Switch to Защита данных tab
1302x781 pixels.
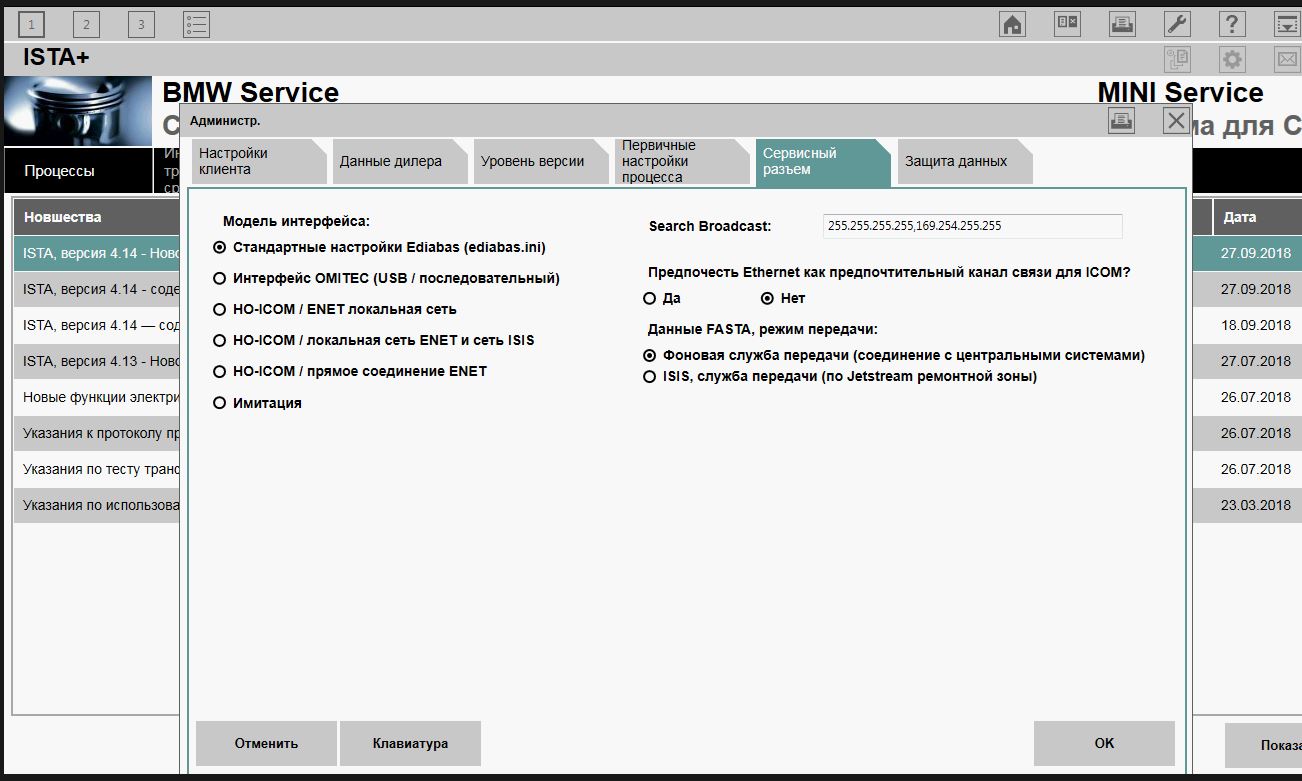coord(964,161)
